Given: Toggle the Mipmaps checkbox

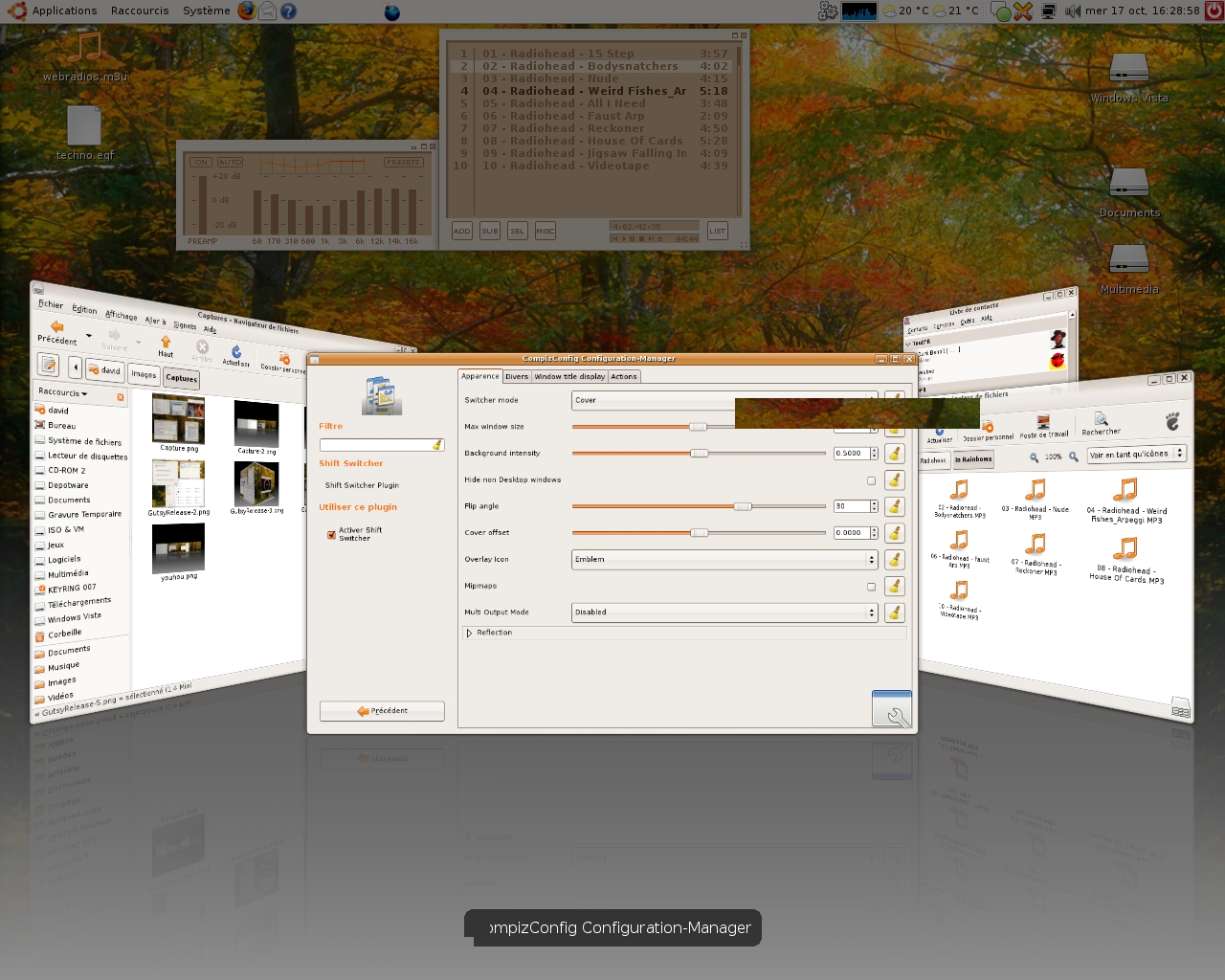Looking at the screenshot, I should click(x=871, y=587).
